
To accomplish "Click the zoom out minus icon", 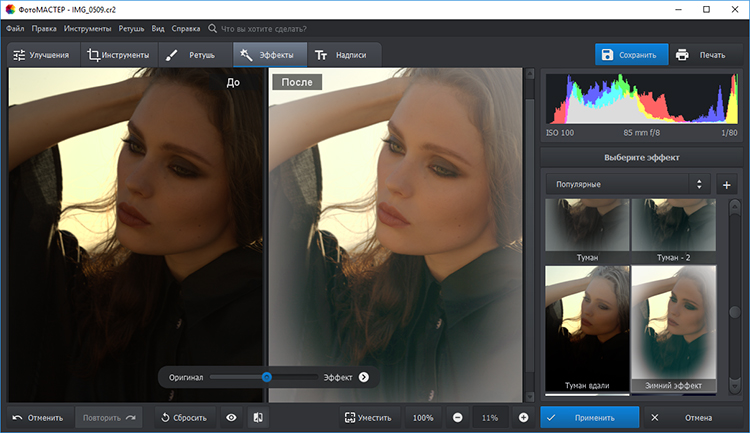I will point(457,417).
